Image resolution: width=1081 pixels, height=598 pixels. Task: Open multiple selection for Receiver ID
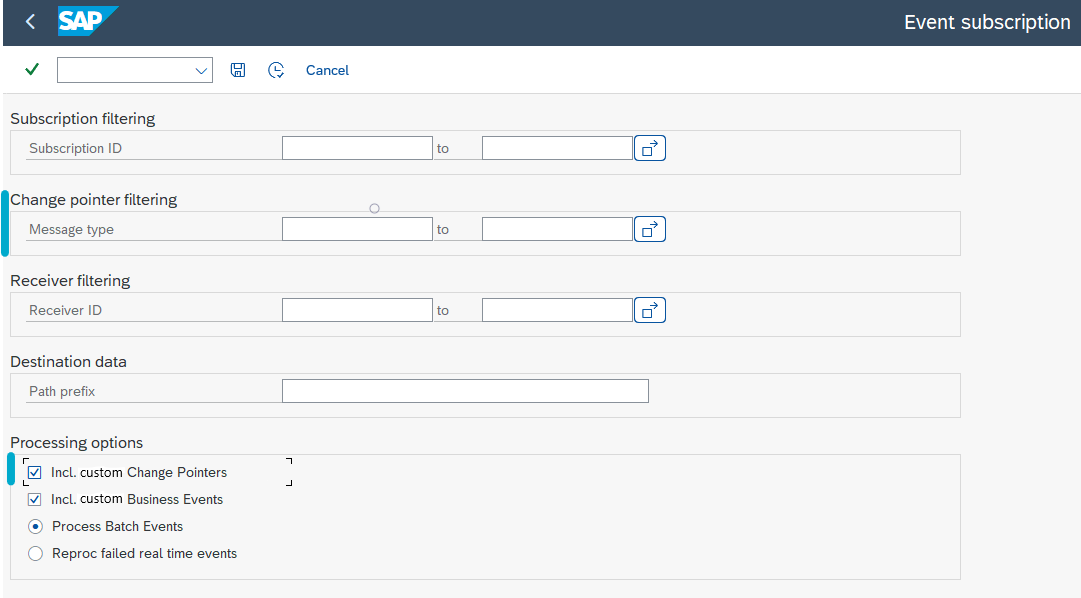(649, 309)
